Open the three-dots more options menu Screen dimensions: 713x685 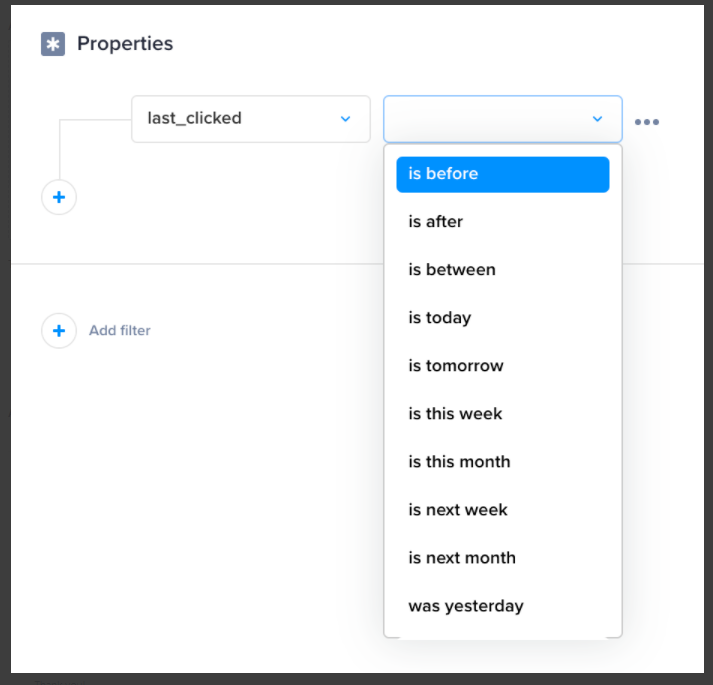(x=647, y=122)
